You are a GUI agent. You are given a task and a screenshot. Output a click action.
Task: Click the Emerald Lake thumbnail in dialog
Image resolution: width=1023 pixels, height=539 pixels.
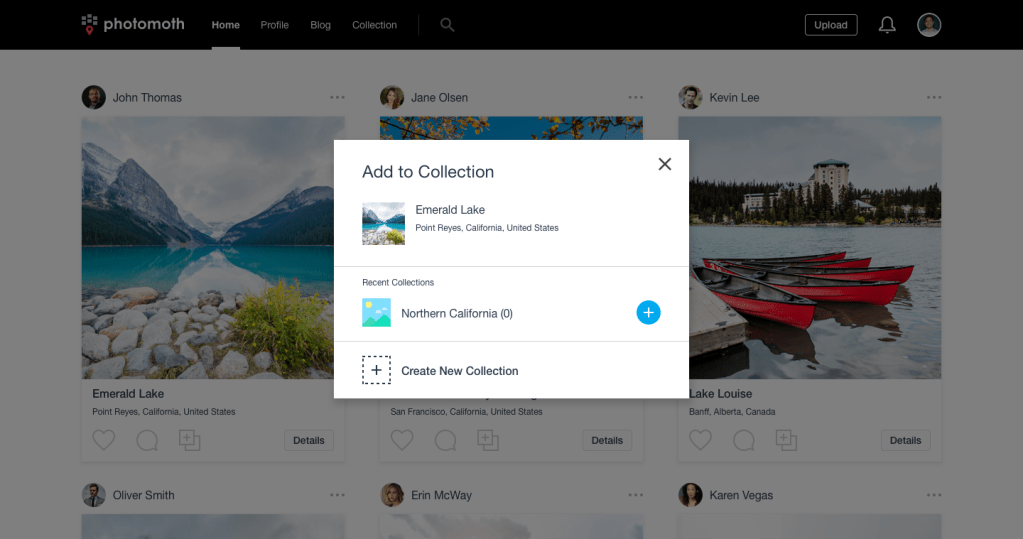(383, 223)
